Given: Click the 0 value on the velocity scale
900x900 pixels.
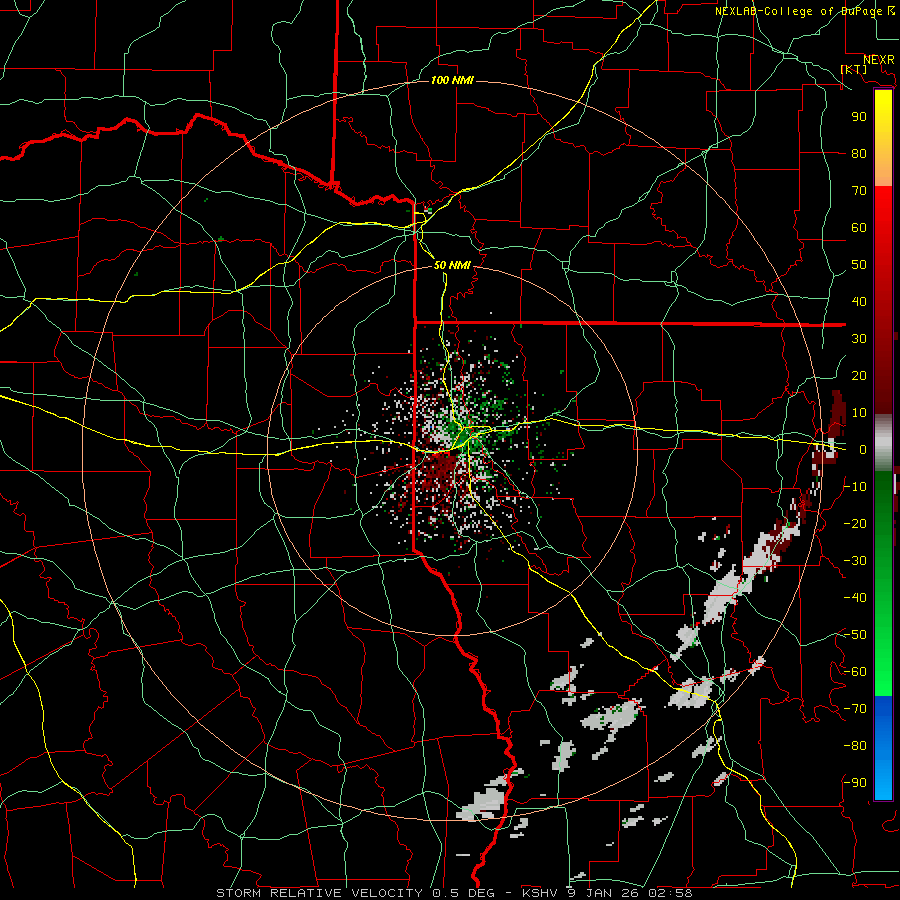Looking at the screenshot, I should coord(863,449).
